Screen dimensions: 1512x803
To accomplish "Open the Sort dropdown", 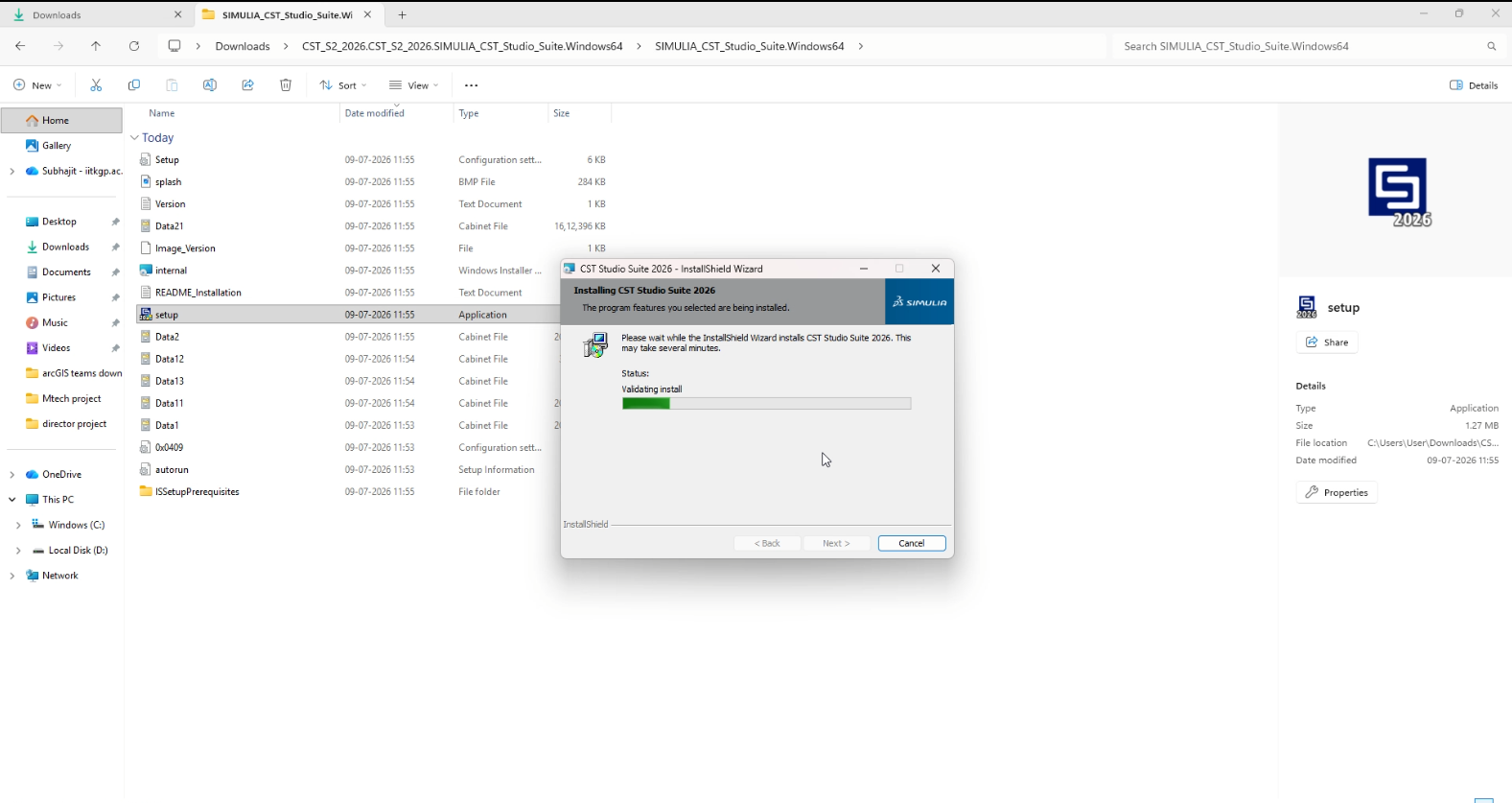I will [343, 85].
